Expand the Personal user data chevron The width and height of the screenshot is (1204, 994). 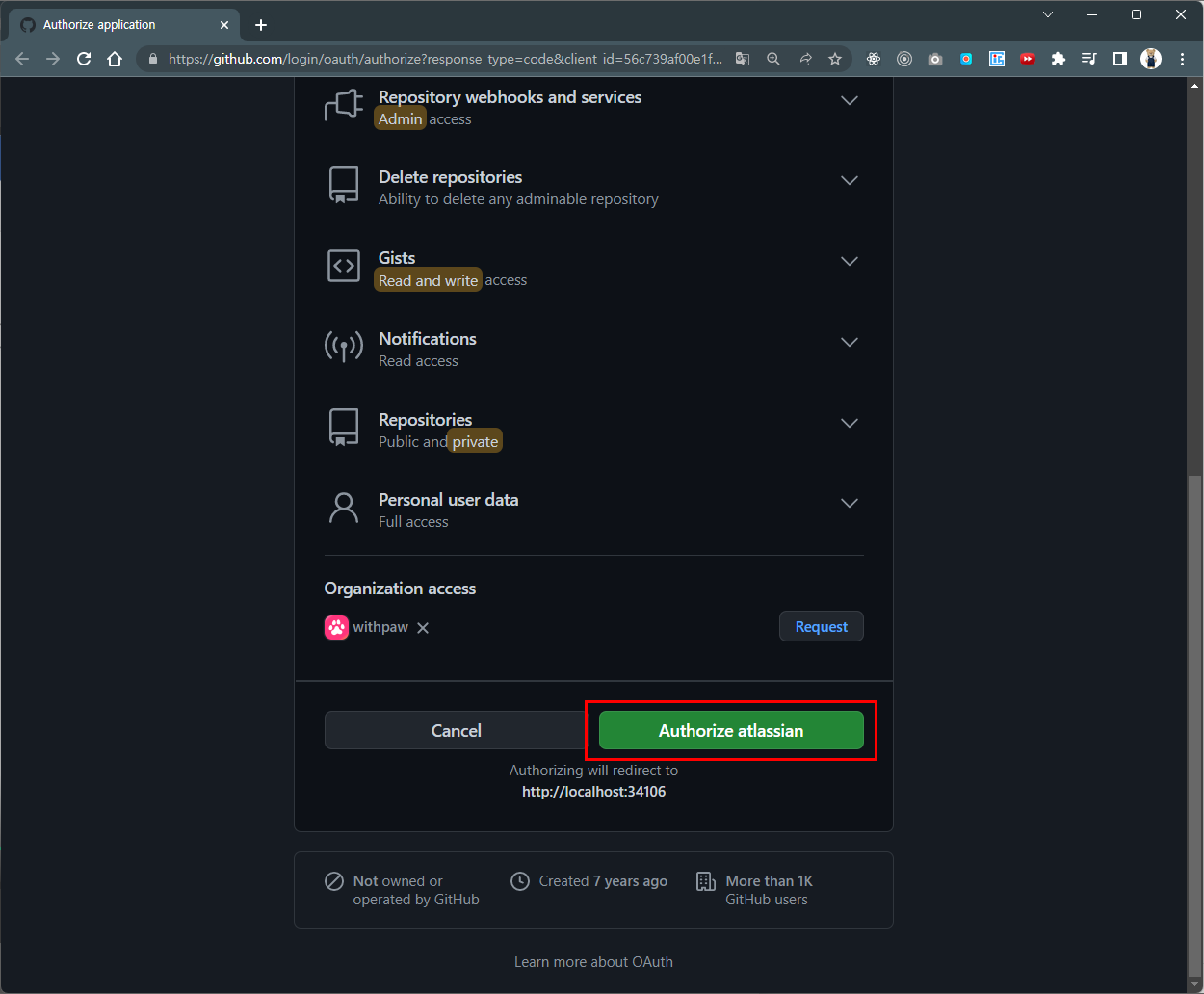[x=850, y=503]
